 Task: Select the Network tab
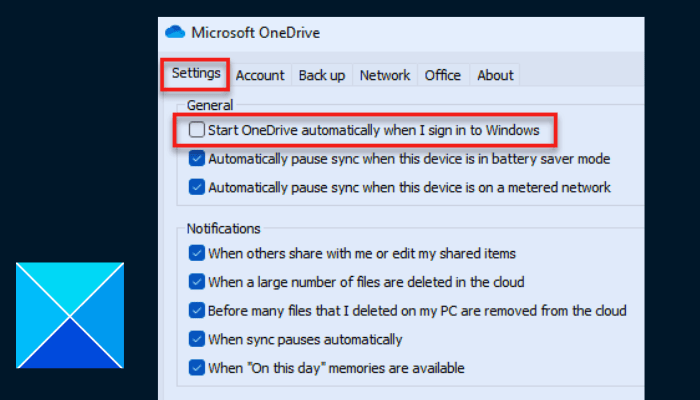[385, 75]
